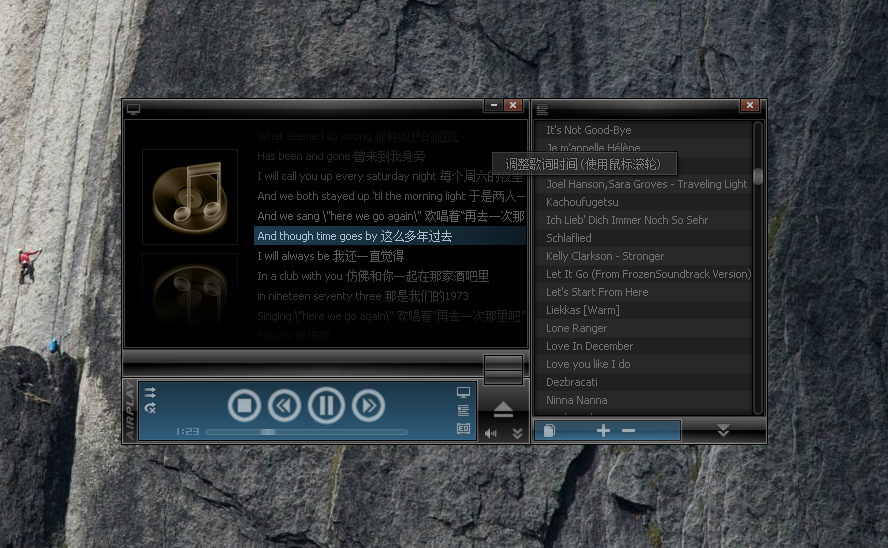Select "Love In December" in playlist
Image resolution: width=888 pixels, height=548 pixels.
point(589,346)
